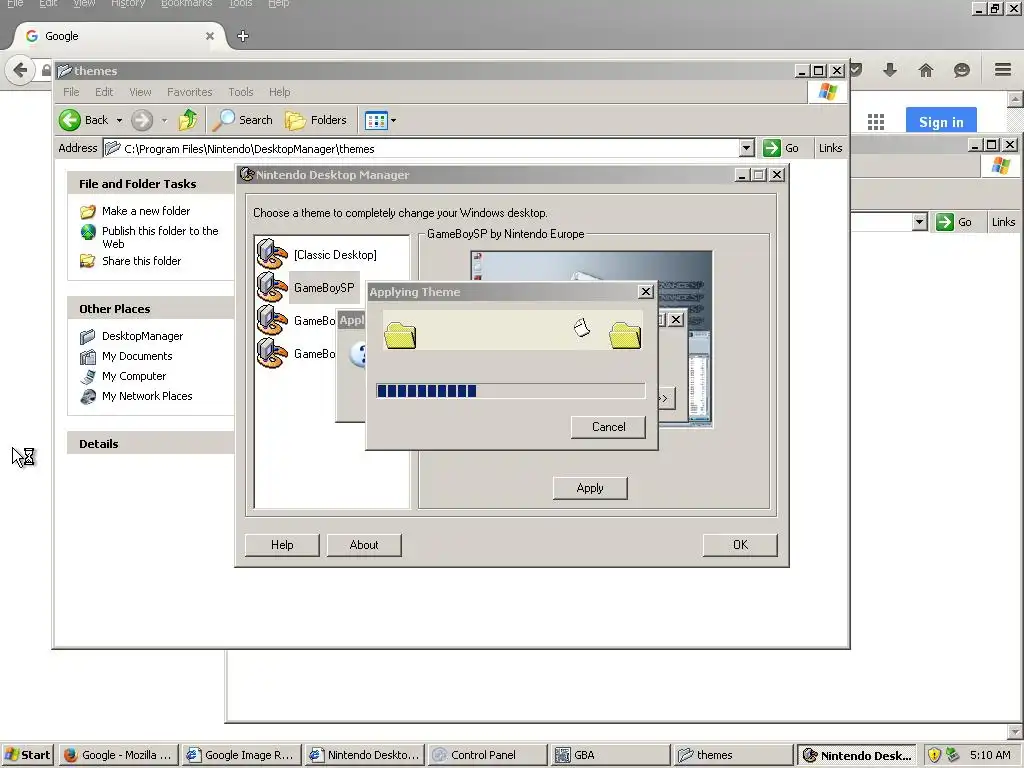Select the [Classic Desktop] theme
The width and height of the screenshot is (1024, 768).
coord(335,255)
